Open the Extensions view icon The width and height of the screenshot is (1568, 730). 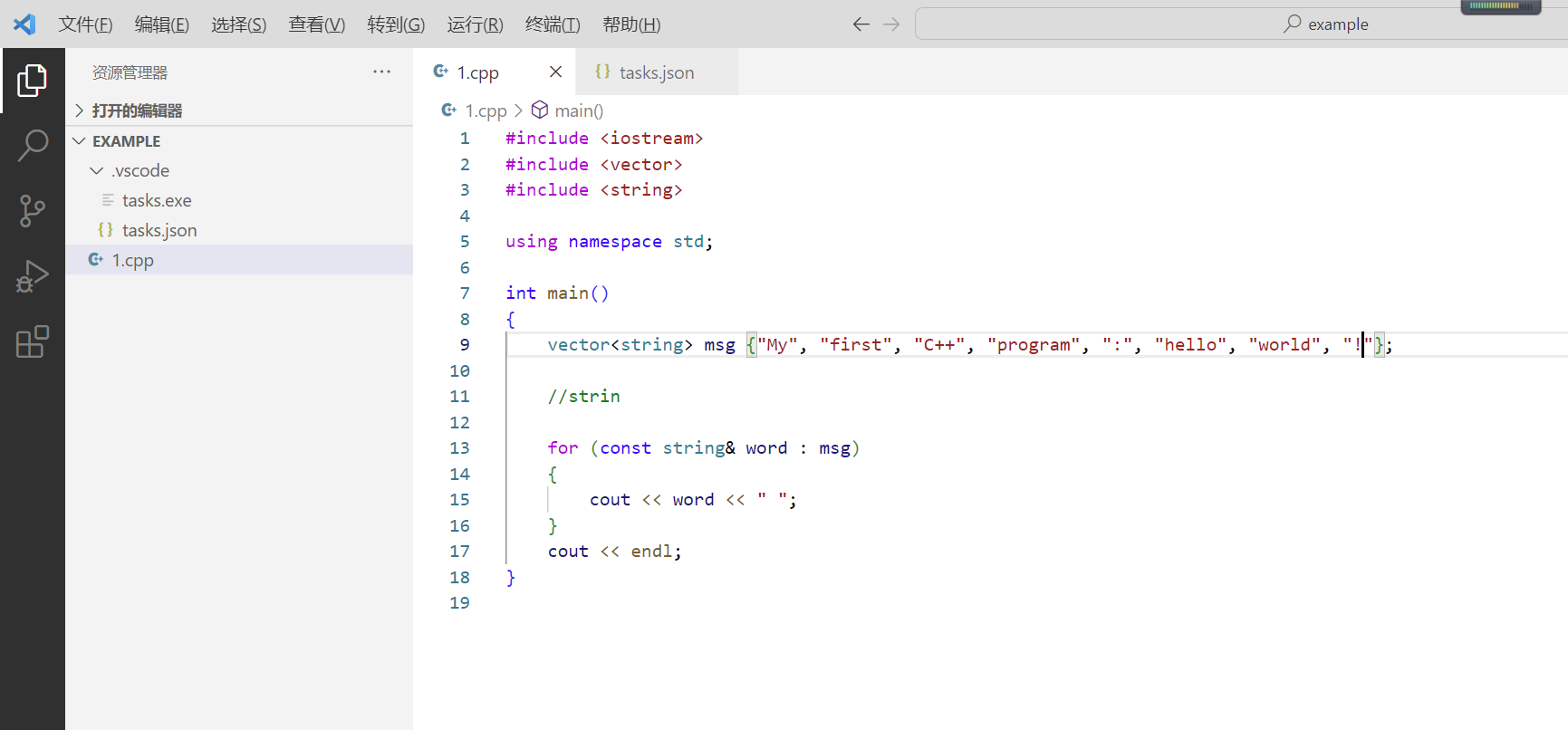pos(33,341)
